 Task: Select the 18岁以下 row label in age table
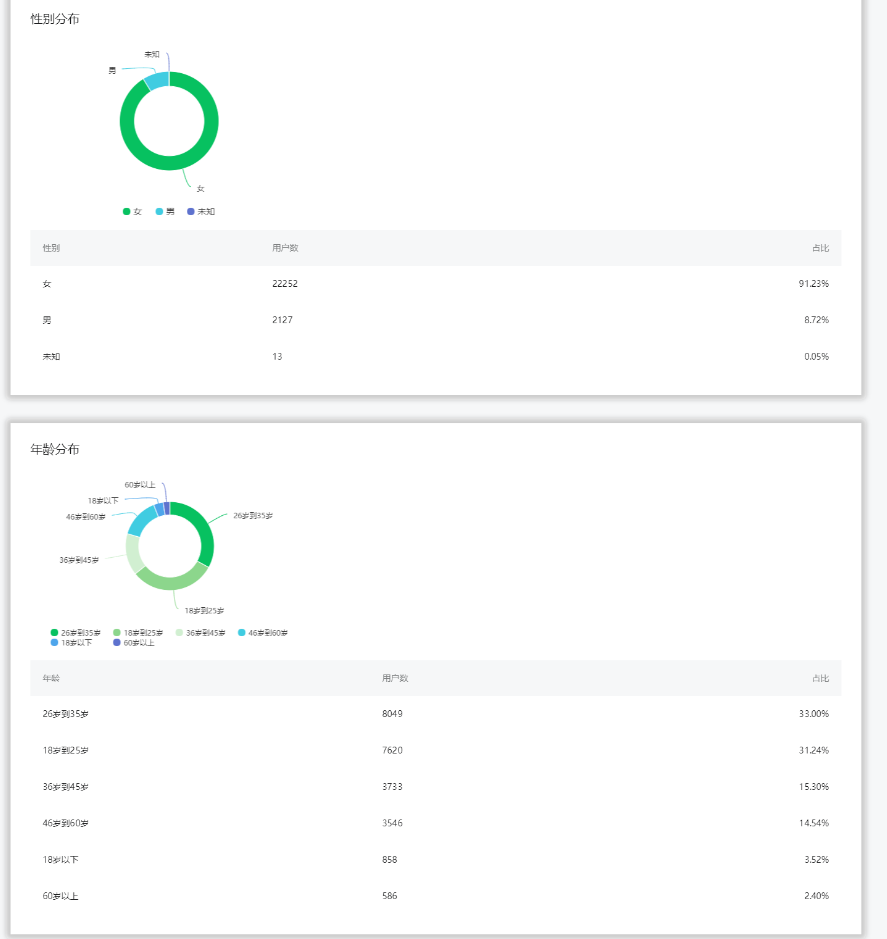(60, 859)
